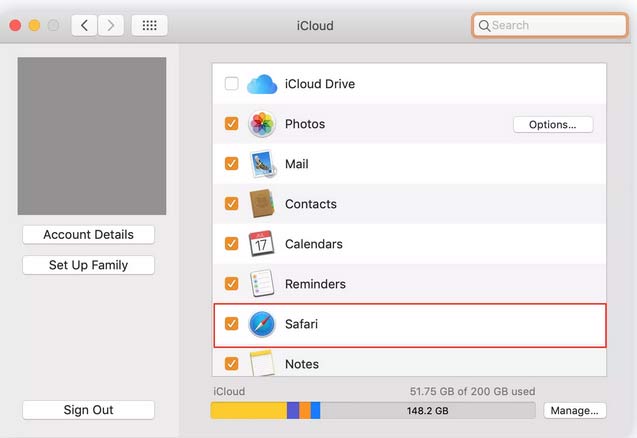The height and width of the screenshot is (438, 637).
Task: Click the iCloud Drive cloud icon
Action: (262, 84)
